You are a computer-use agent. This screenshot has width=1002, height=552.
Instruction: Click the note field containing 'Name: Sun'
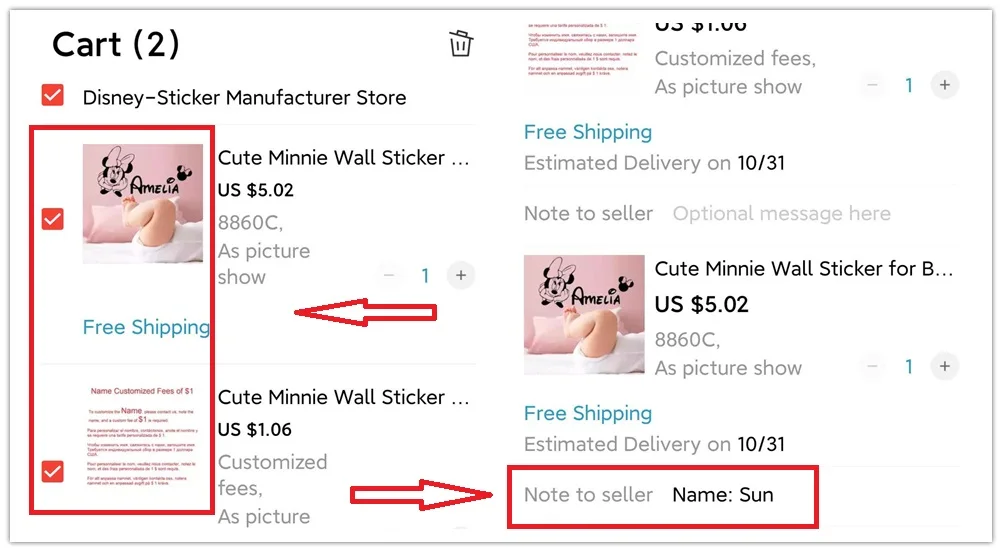coord(722,494)
